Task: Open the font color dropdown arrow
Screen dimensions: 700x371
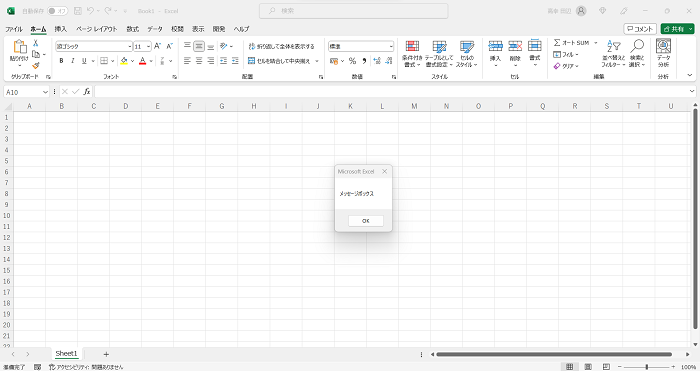Action: (151, 61)
